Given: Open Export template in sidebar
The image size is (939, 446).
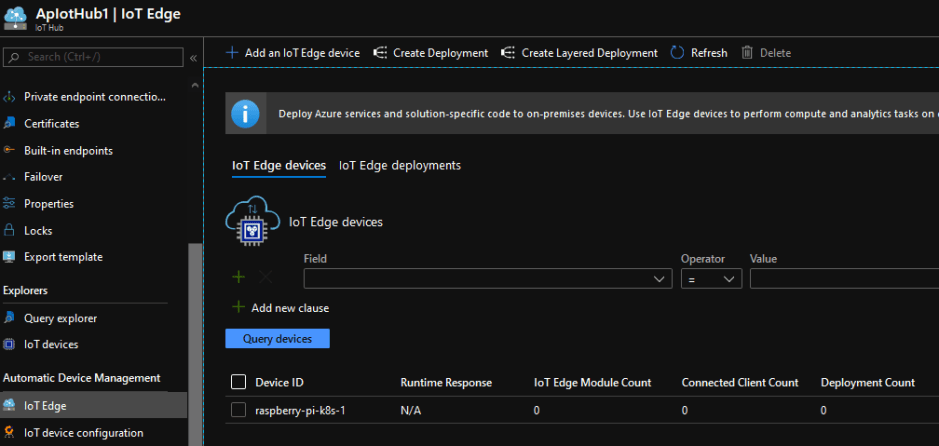Looking at the screenshot, I should tap(63, 257).
